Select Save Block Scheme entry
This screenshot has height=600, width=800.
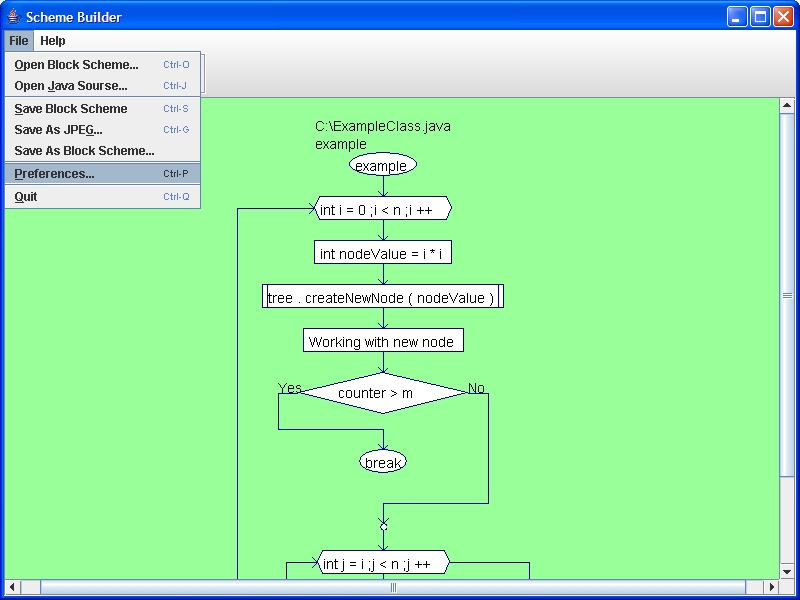pyautogui.click(x=103, y=109)
